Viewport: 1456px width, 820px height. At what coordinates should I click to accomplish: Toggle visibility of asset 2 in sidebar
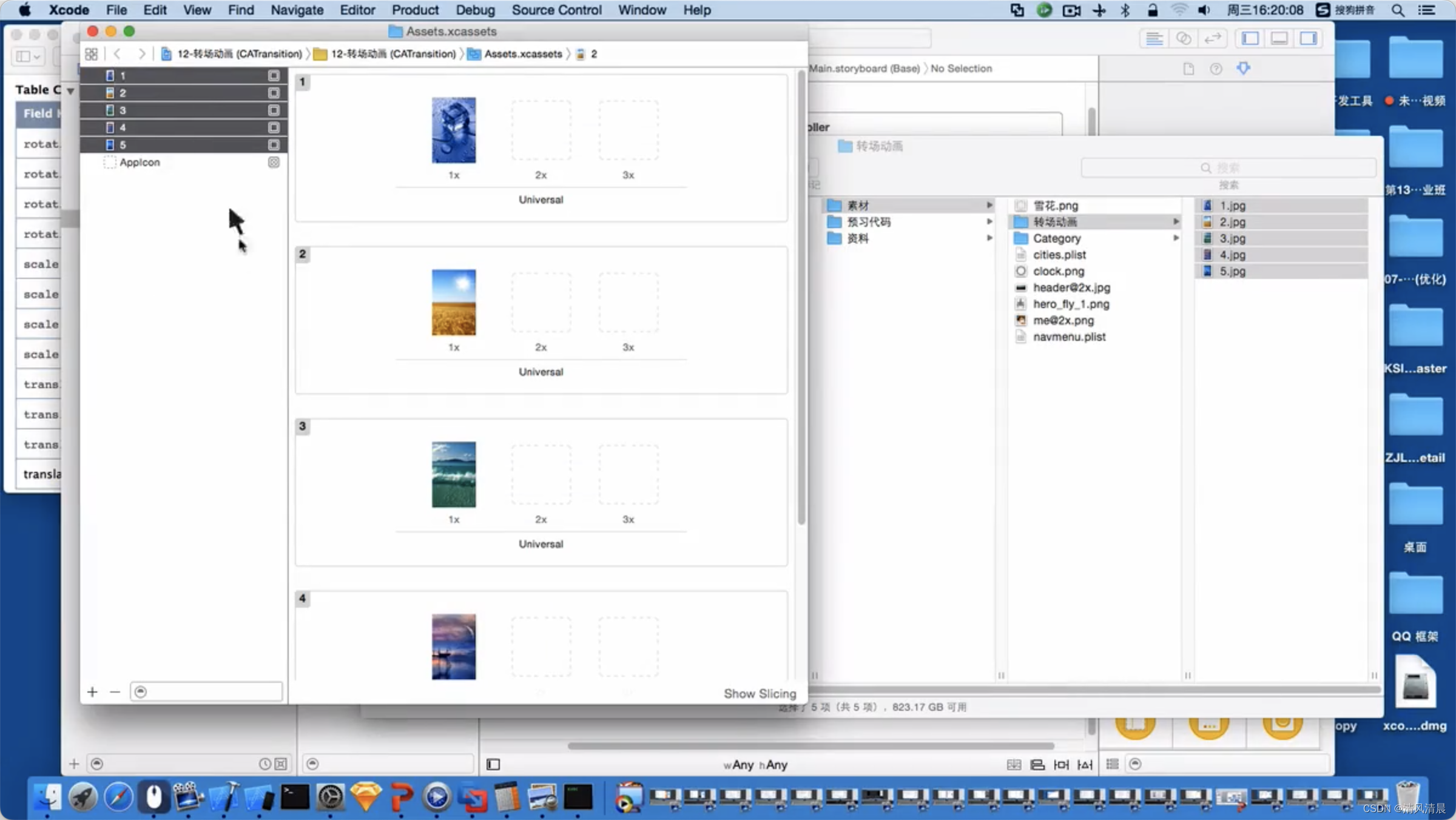[273, 92]
